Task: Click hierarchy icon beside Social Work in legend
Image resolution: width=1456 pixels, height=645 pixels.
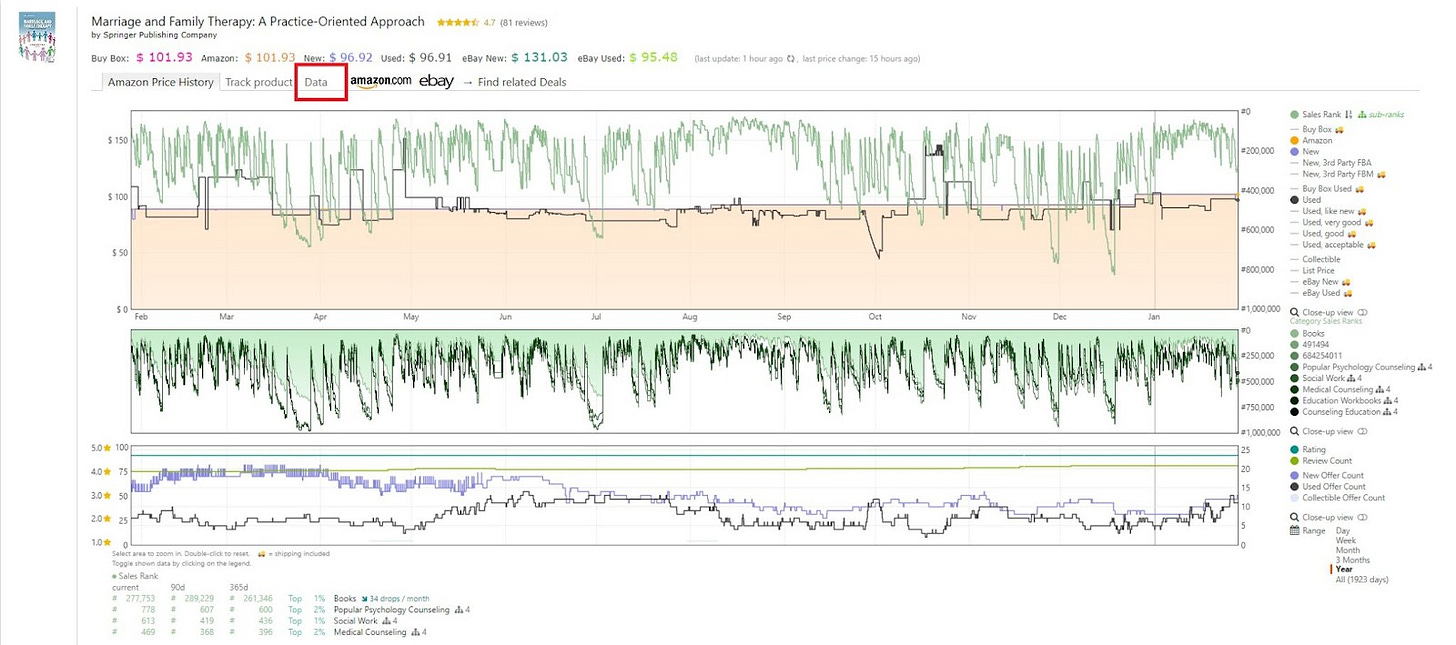Action: tap(1353, 379)
